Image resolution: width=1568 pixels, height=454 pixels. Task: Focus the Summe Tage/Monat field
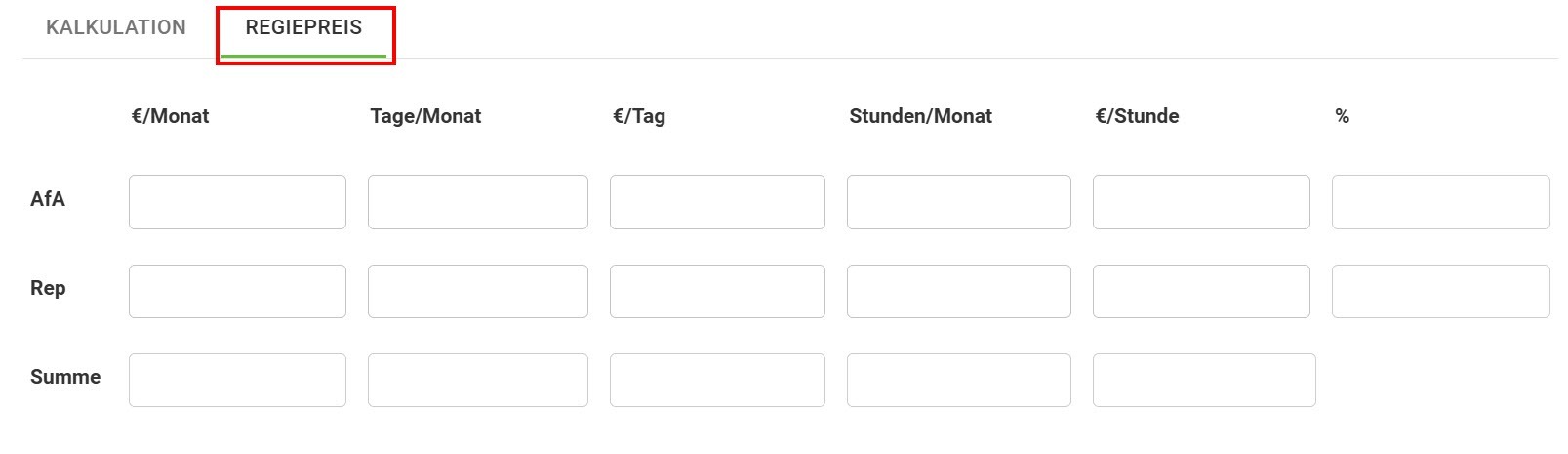coord(477,380)
